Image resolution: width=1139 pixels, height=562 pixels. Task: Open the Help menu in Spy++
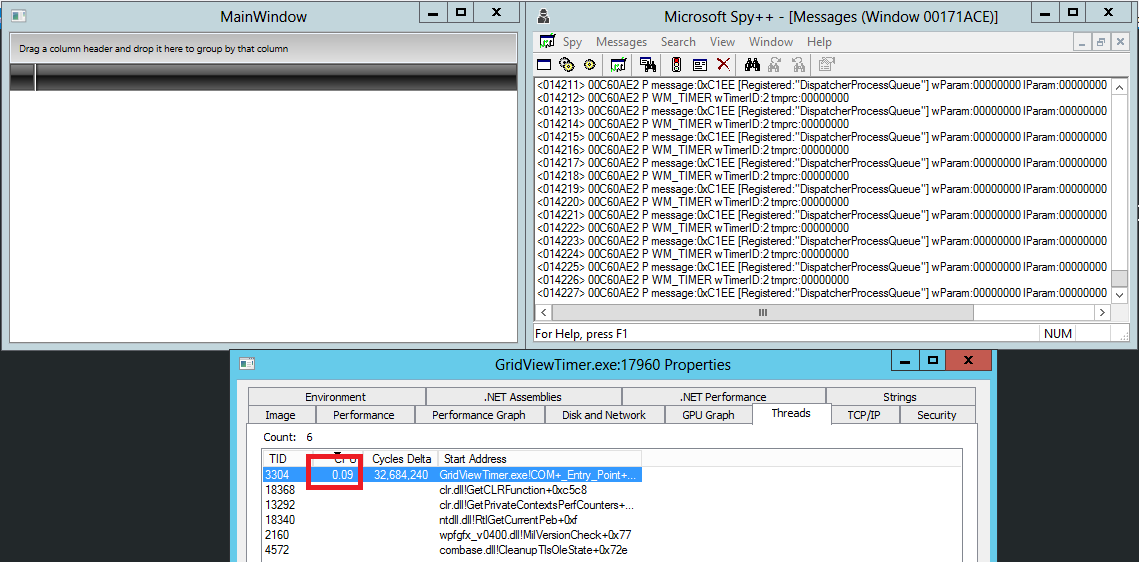point(819,42)
